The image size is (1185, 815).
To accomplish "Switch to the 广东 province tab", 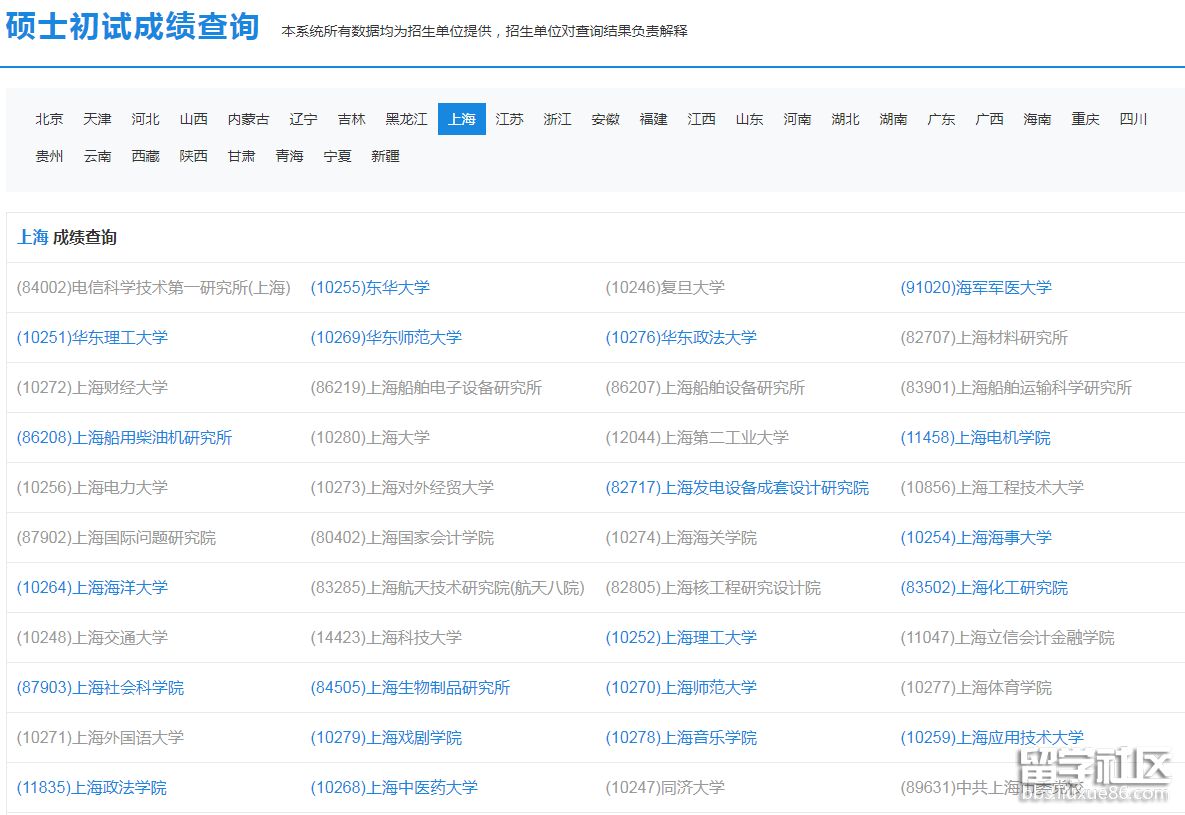I will coord(940,118).
